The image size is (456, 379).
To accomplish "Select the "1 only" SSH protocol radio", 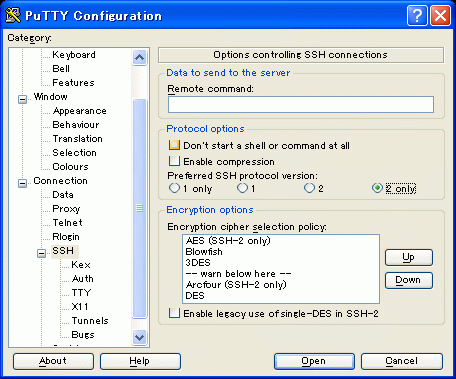I will [x=174, y=188].
